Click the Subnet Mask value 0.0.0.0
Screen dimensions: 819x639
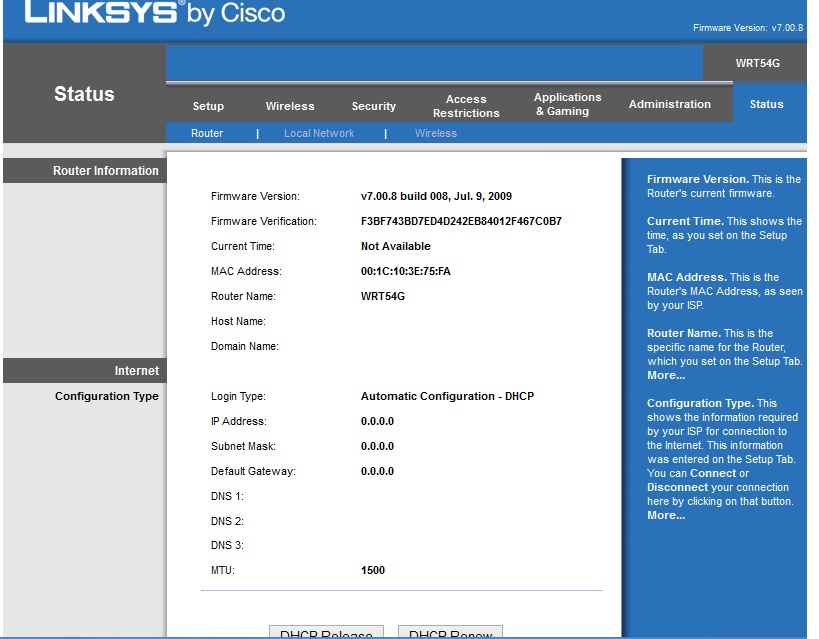tap(377, 446)
